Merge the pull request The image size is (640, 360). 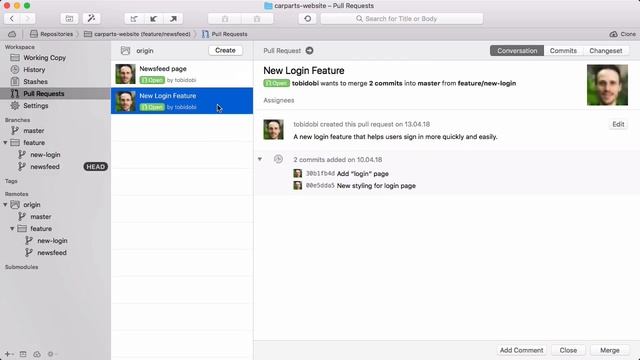pyautogui.click(x=610, y=350)
